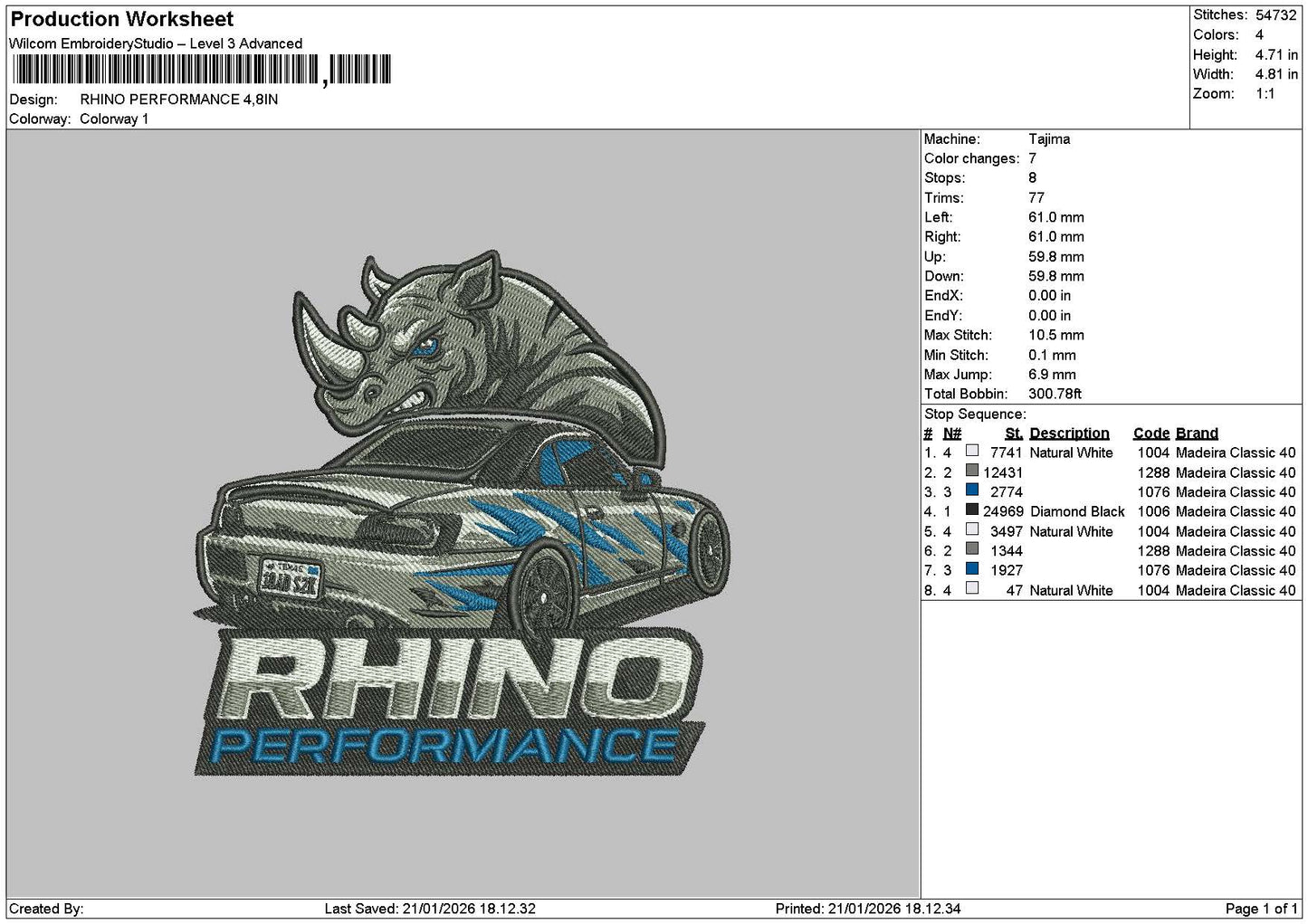Click the Stitches value '54732'
This screenshot has width=1308, height=924.
tap(1276, 15)
